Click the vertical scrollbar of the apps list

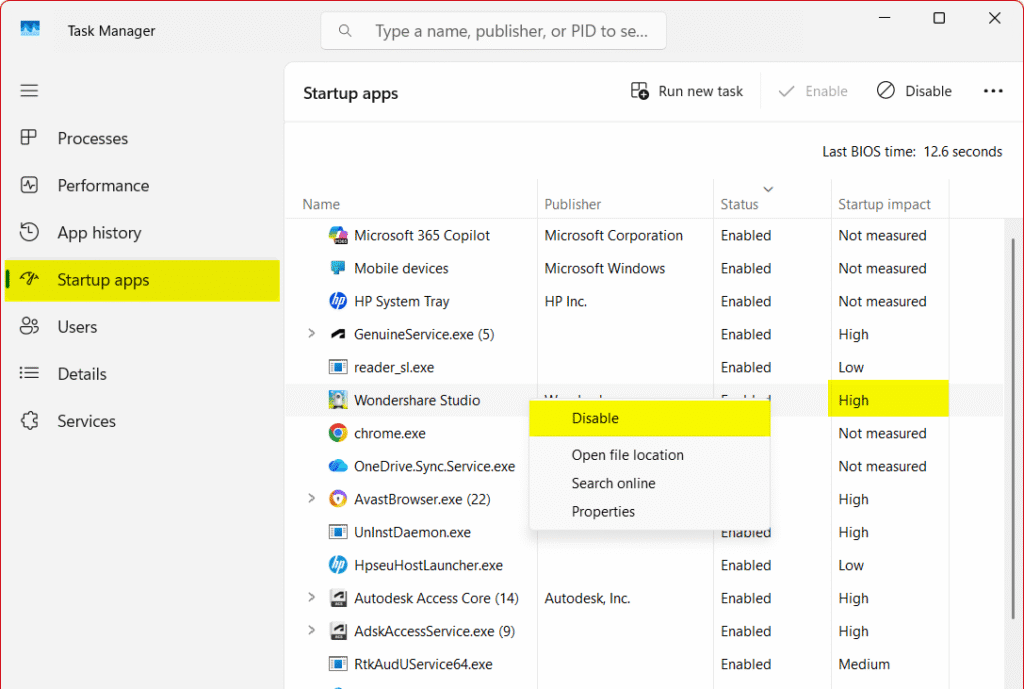1013,428
